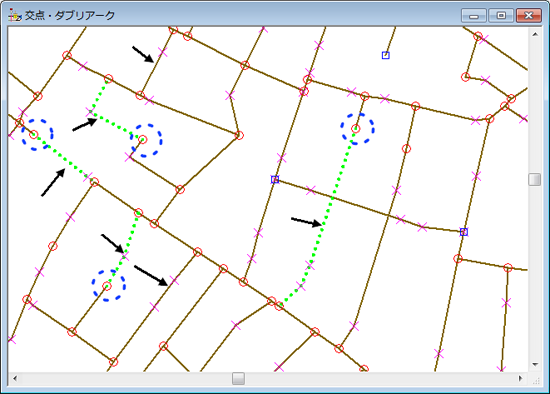550x394 pixels.
Task: Maximize the 交点・ダブリアーク window
Action: point(501,16)
